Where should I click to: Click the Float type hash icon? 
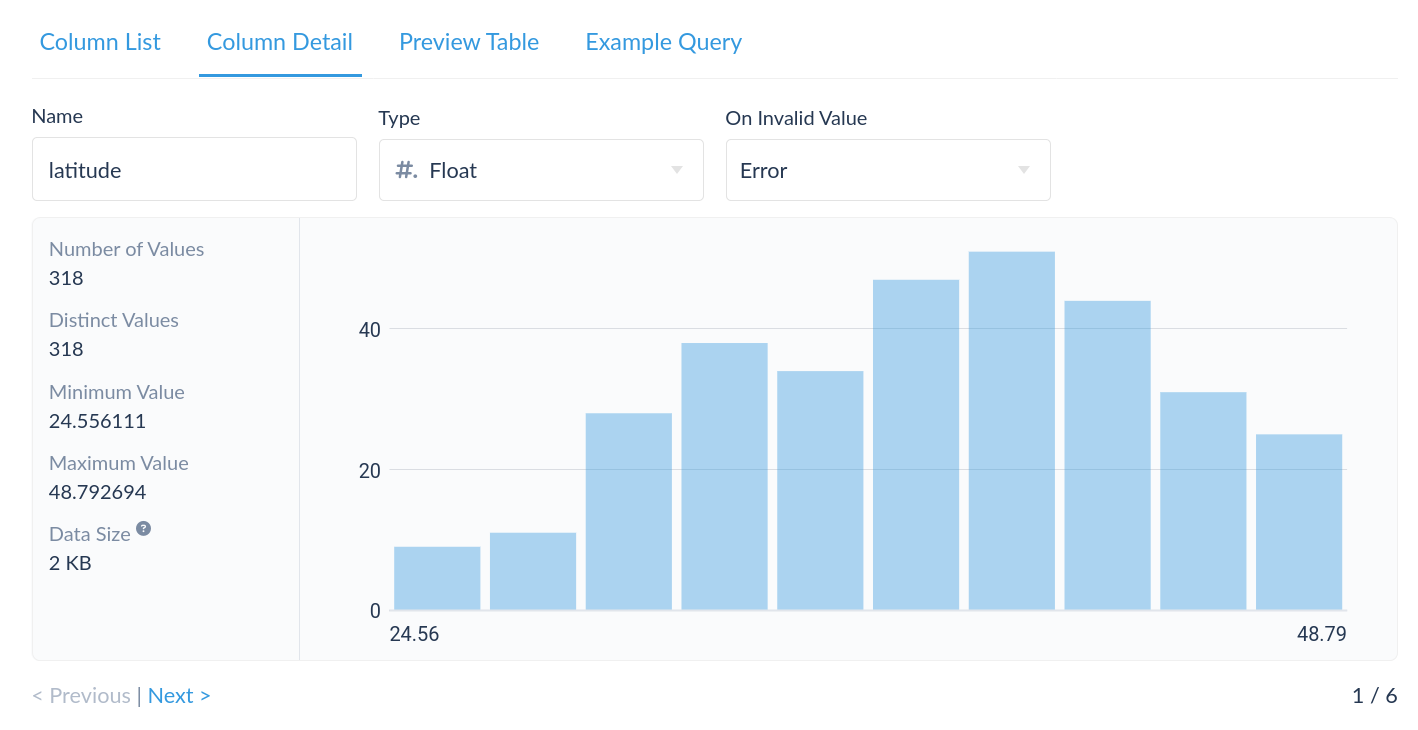pos(406,170)
